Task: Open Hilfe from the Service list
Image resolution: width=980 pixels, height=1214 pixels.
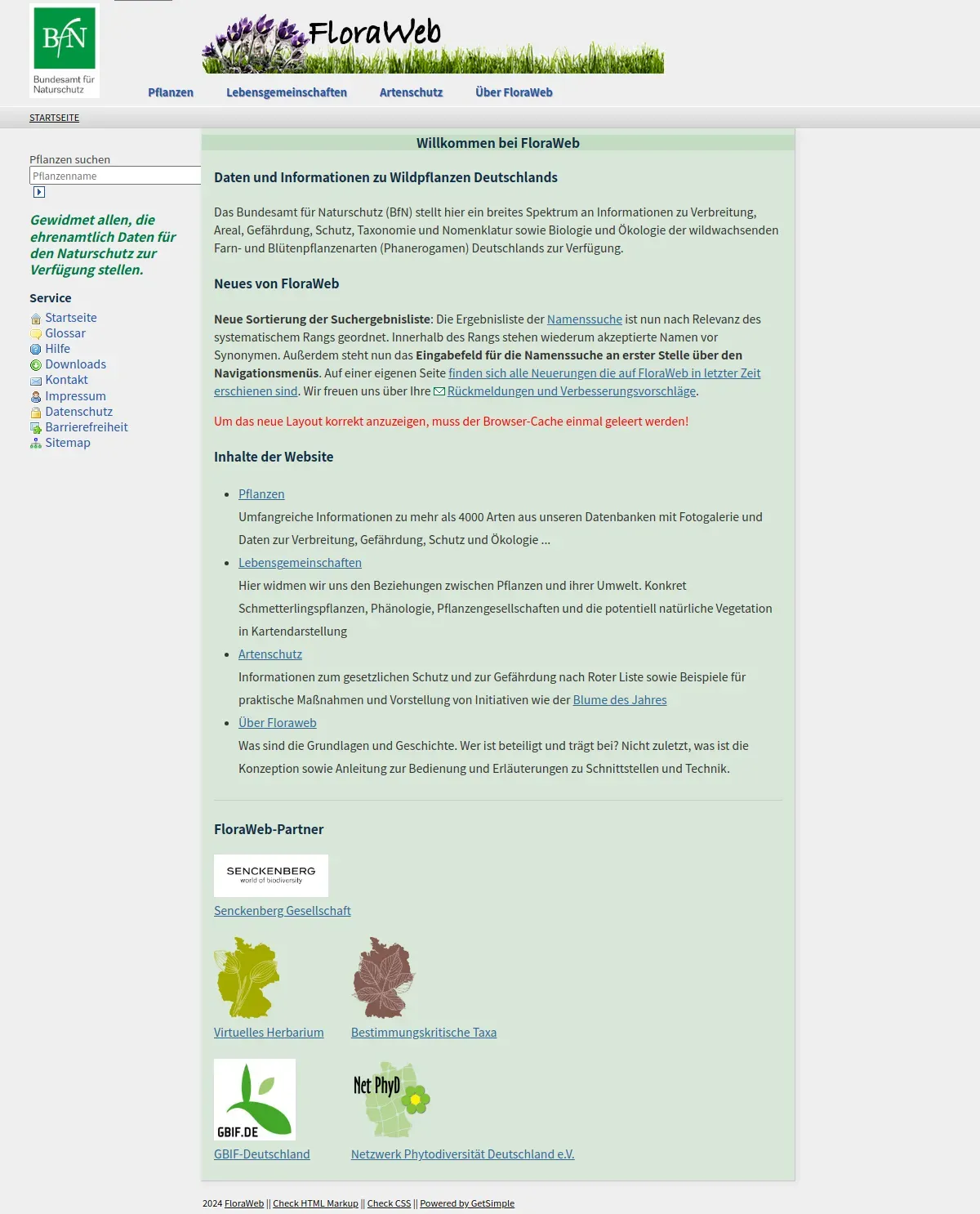Action: [x=57, y=349]
